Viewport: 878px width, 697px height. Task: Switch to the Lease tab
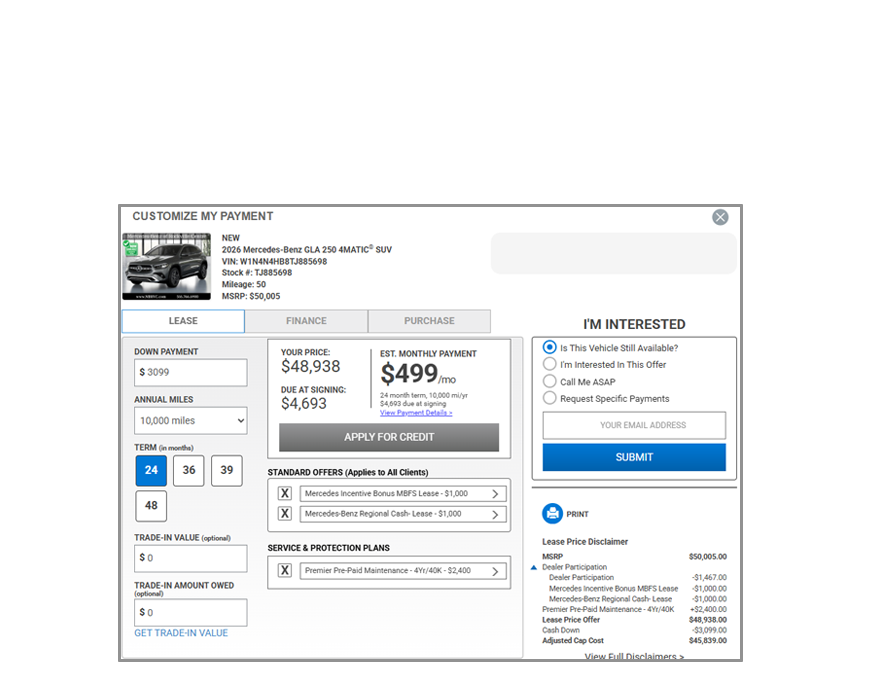(x=183, y=321)
